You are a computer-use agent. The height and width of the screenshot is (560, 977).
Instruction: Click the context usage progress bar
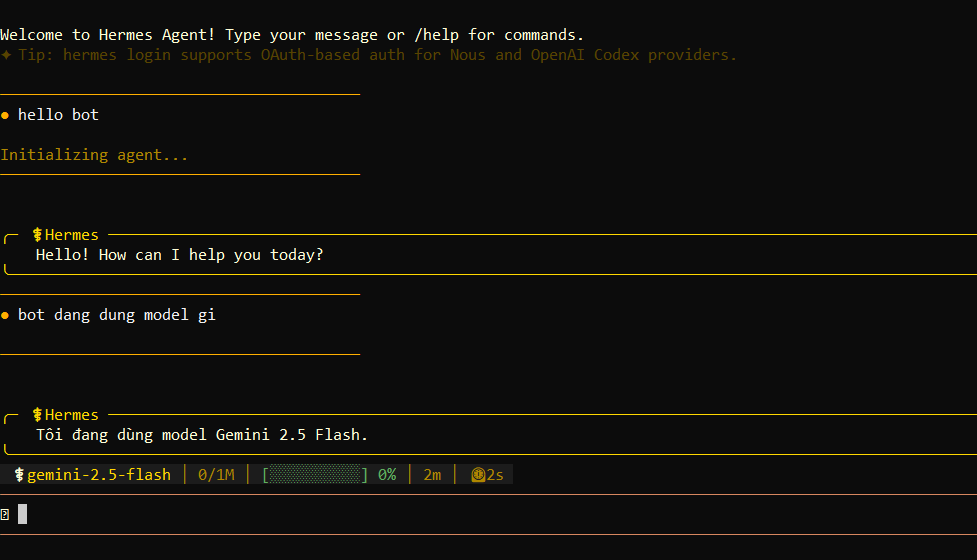315,475
